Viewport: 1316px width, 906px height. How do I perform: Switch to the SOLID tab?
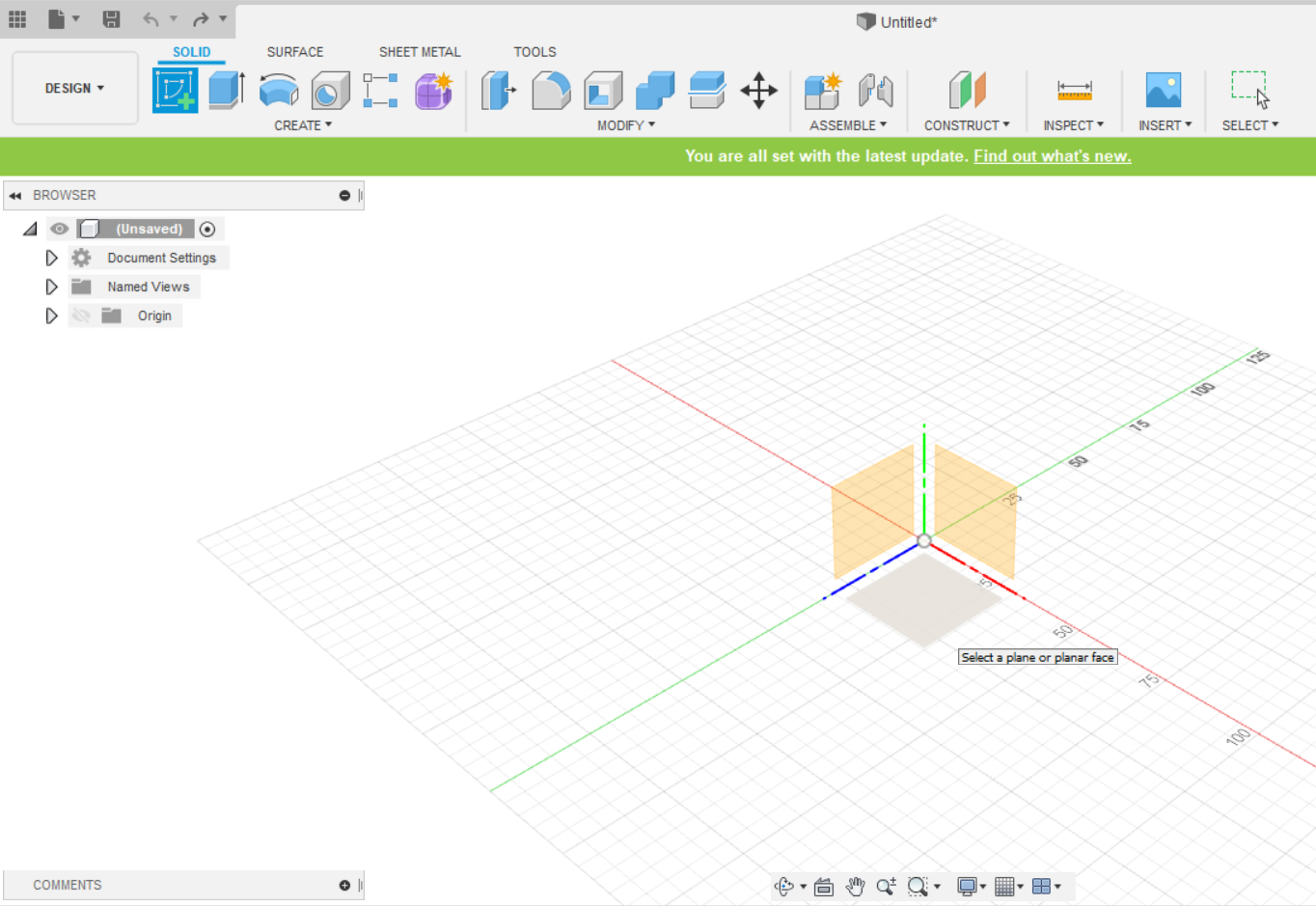coord(192,52)
